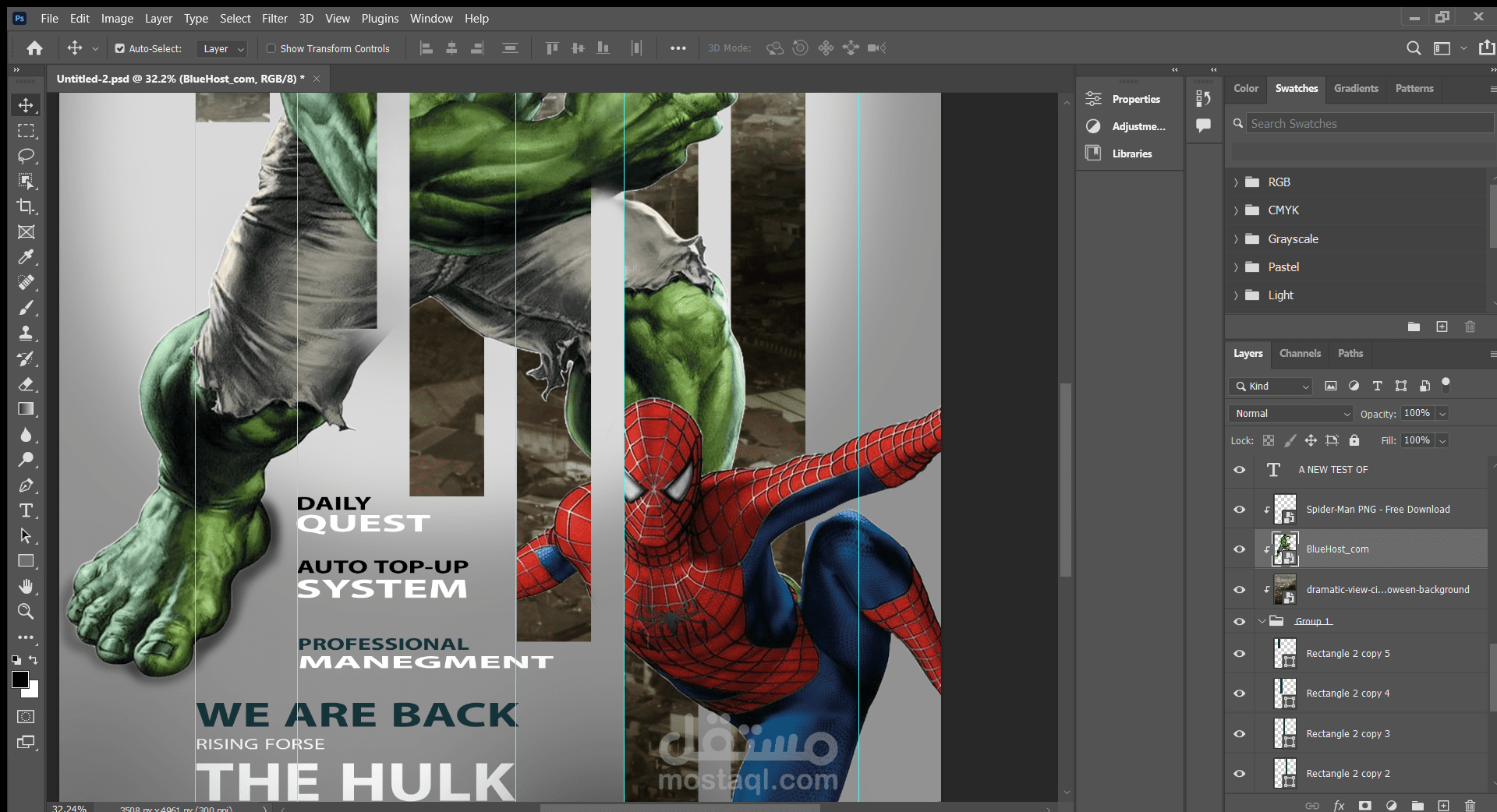Click the foreground color swatch
The image size is (1497, 812).
click(19, 680)
